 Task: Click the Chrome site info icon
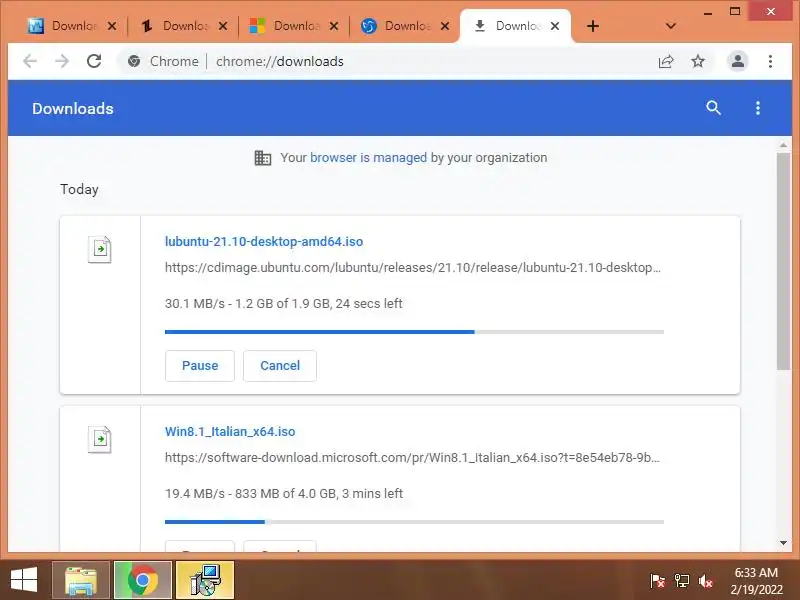point(134,61)
